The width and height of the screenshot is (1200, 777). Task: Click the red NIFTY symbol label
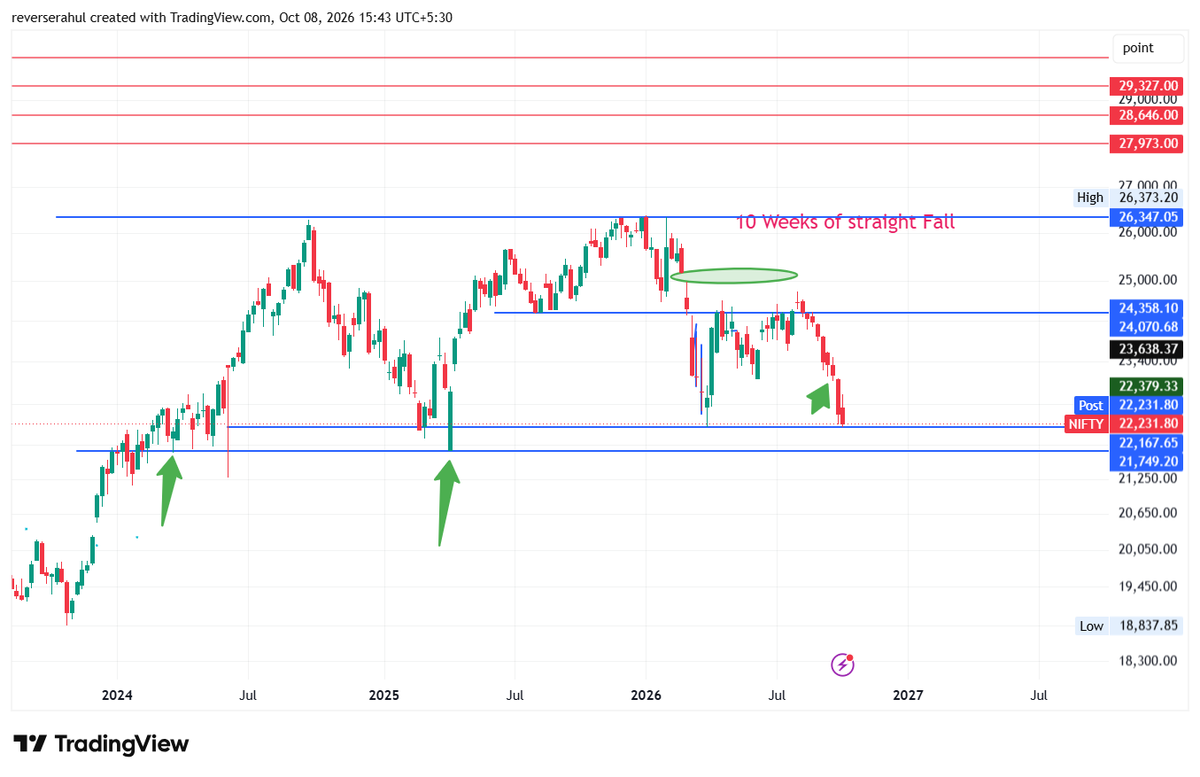tap(1086, 424)
